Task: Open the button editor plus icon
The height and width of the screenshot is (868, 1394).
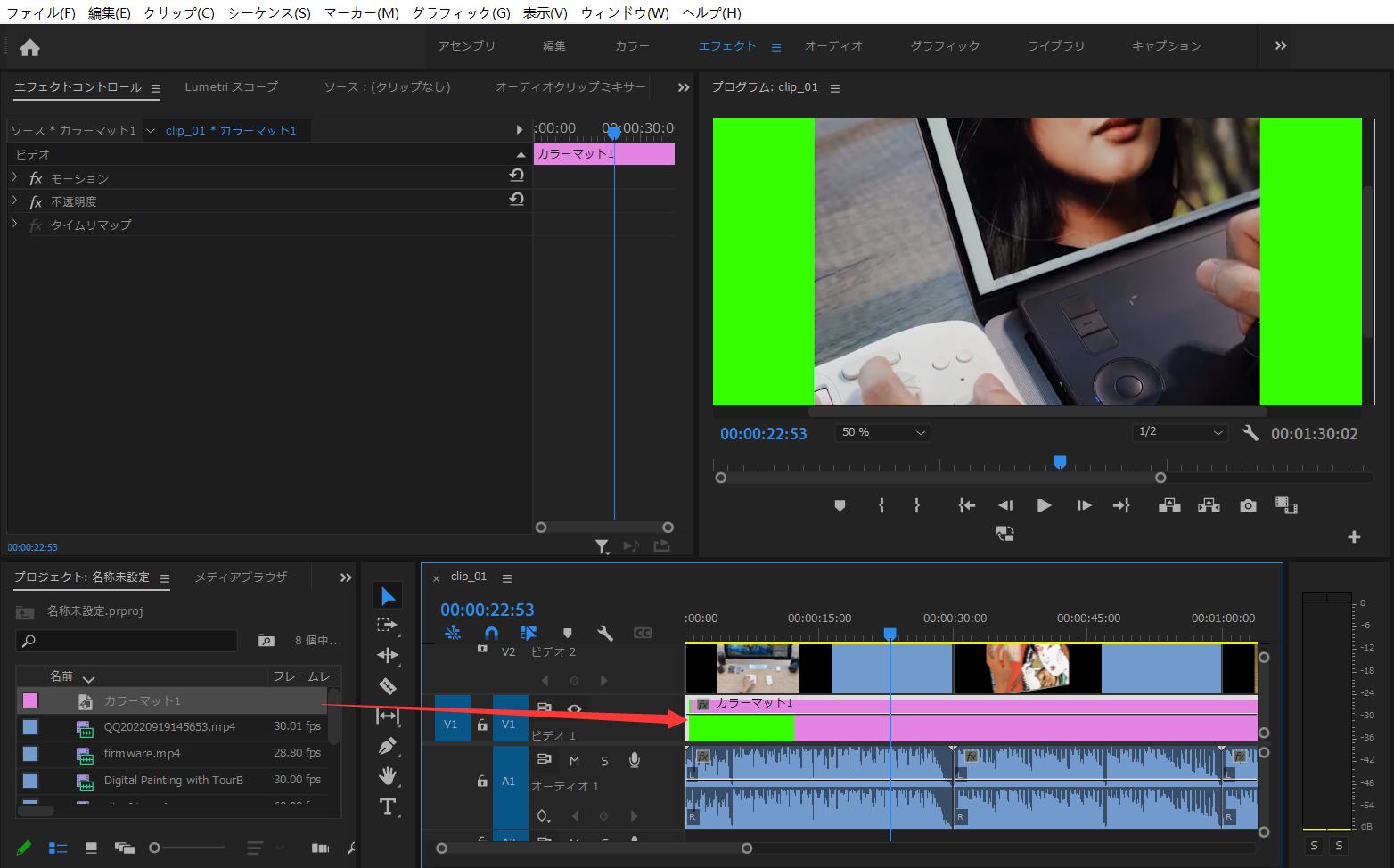Action: tap(1354, 536)
